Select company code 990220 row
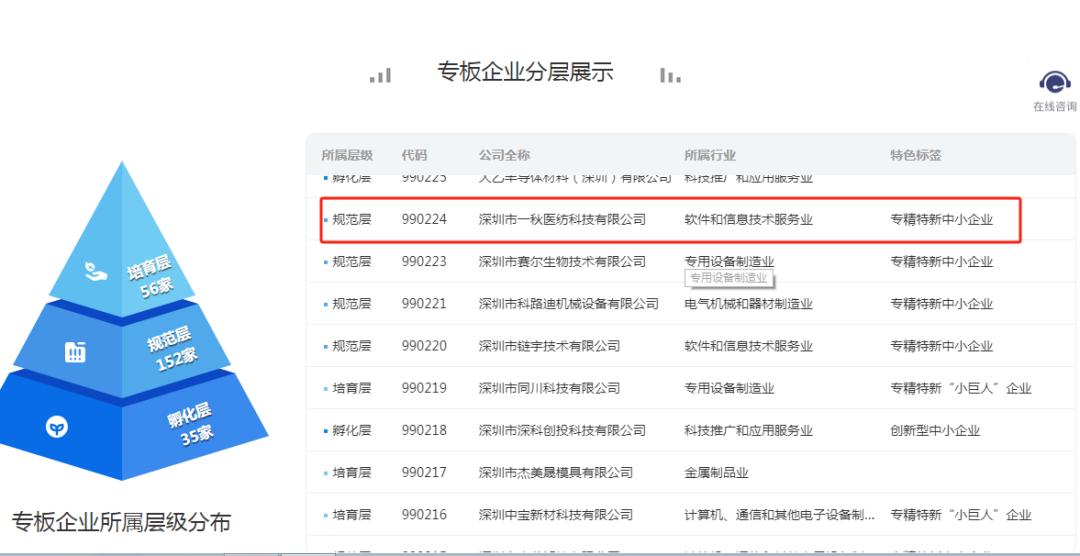This screenshot has width=1080, height=556. click(x=424, y=346)
